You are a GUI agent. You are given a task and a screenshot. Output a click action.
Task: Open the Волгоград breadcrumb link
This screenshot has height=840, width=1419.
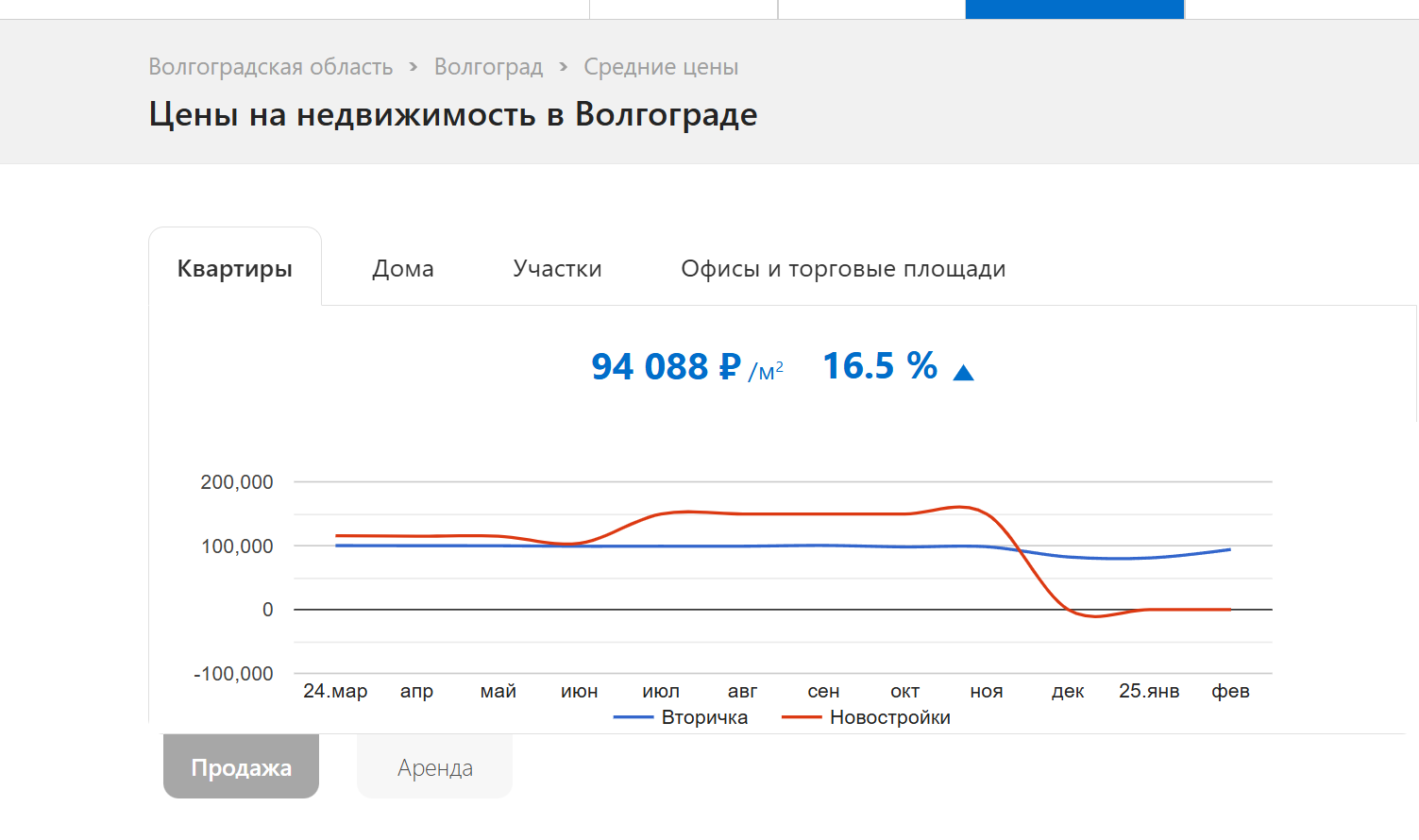pyautogui.click(x=488, y=67)
